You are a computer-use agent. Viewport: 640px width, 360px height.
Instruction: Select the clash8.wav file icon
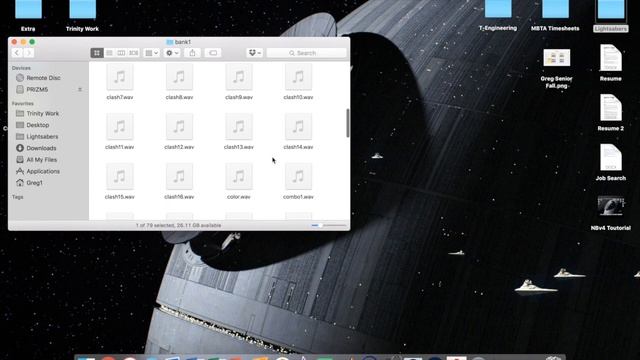click(x=179, y=77)
